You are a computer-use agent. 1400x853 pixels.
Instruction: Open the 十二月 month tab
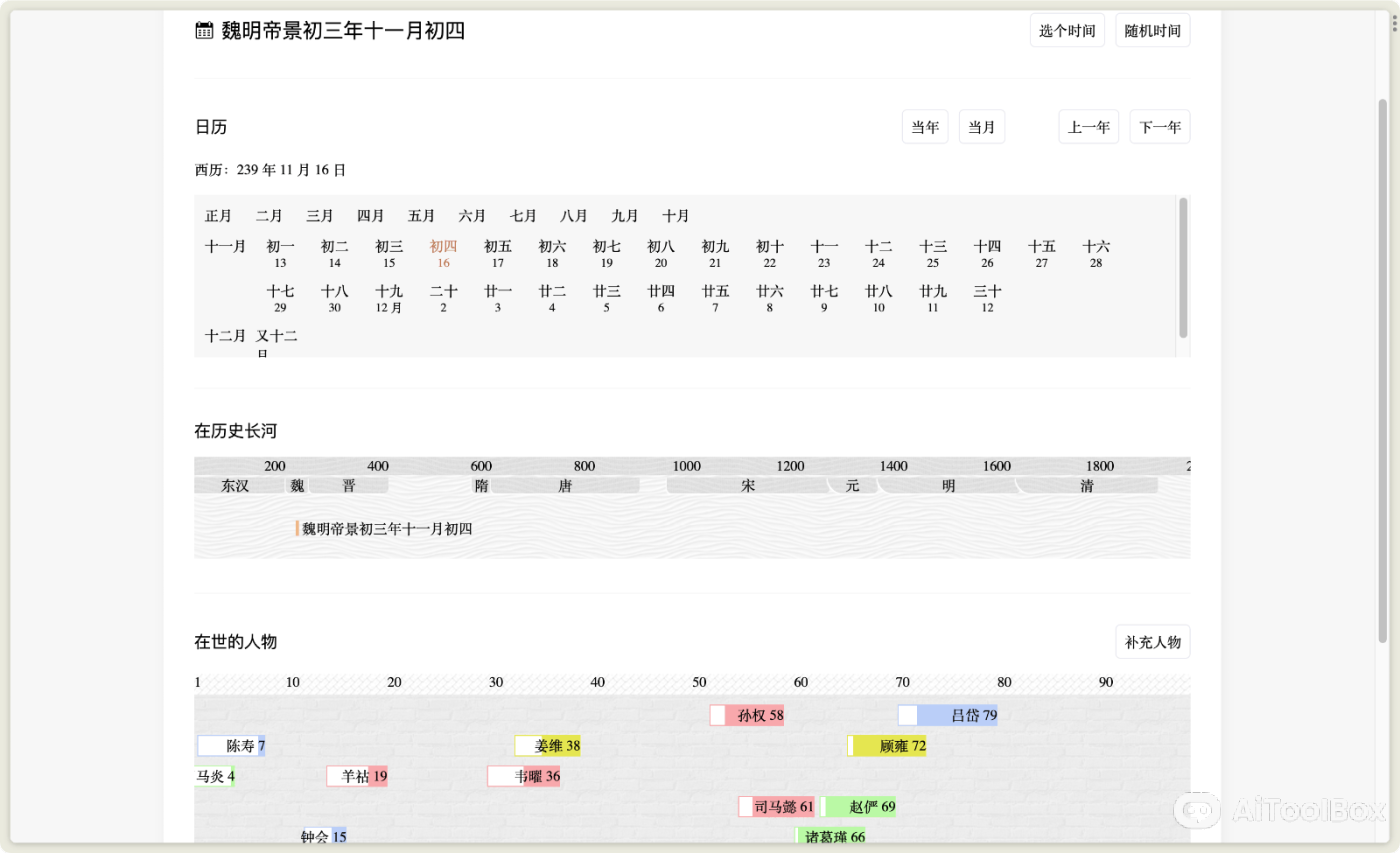tap(225, 336)
